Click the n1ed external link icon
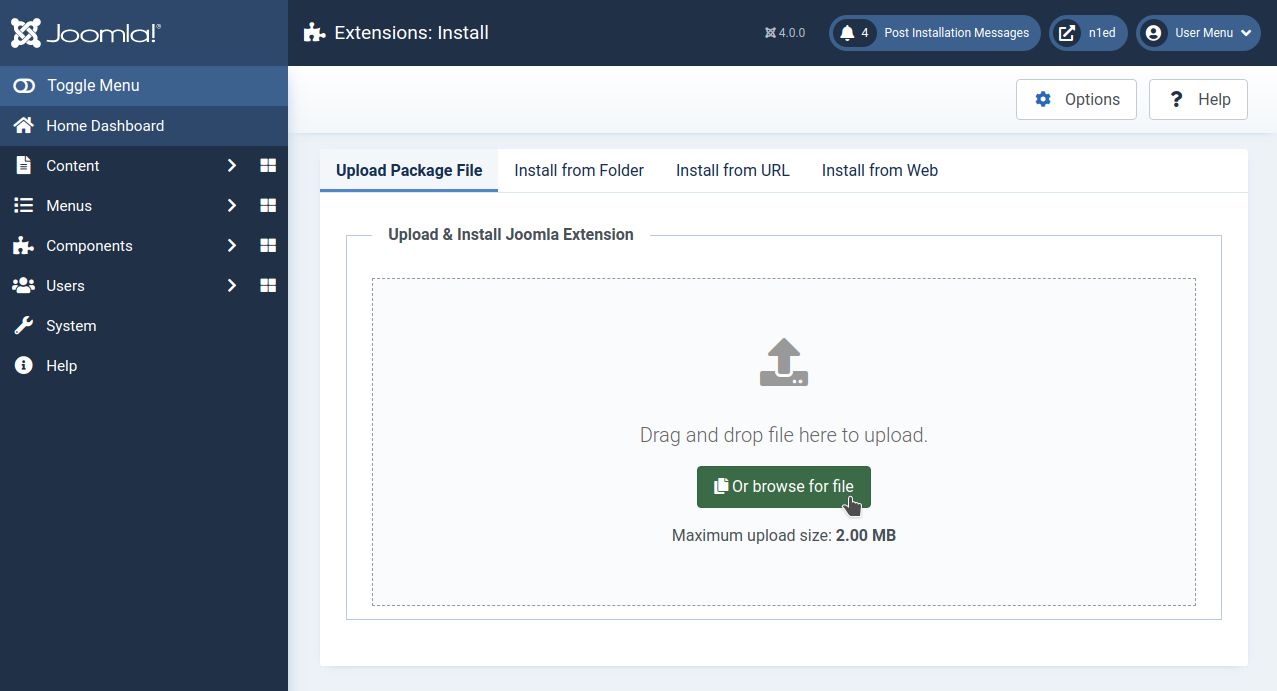The image size is (1277, 691). (1067, 33)
